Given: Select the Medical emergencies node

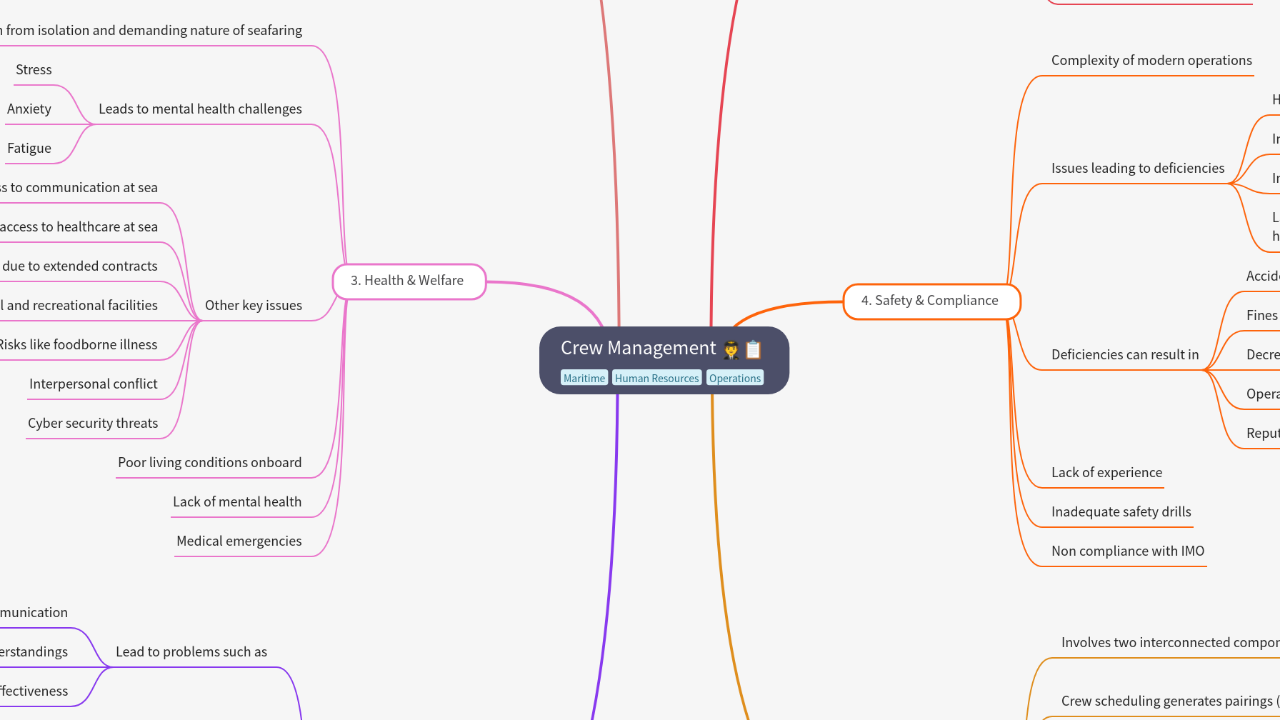Looking at the screenshot, I should tap(239, 542).
